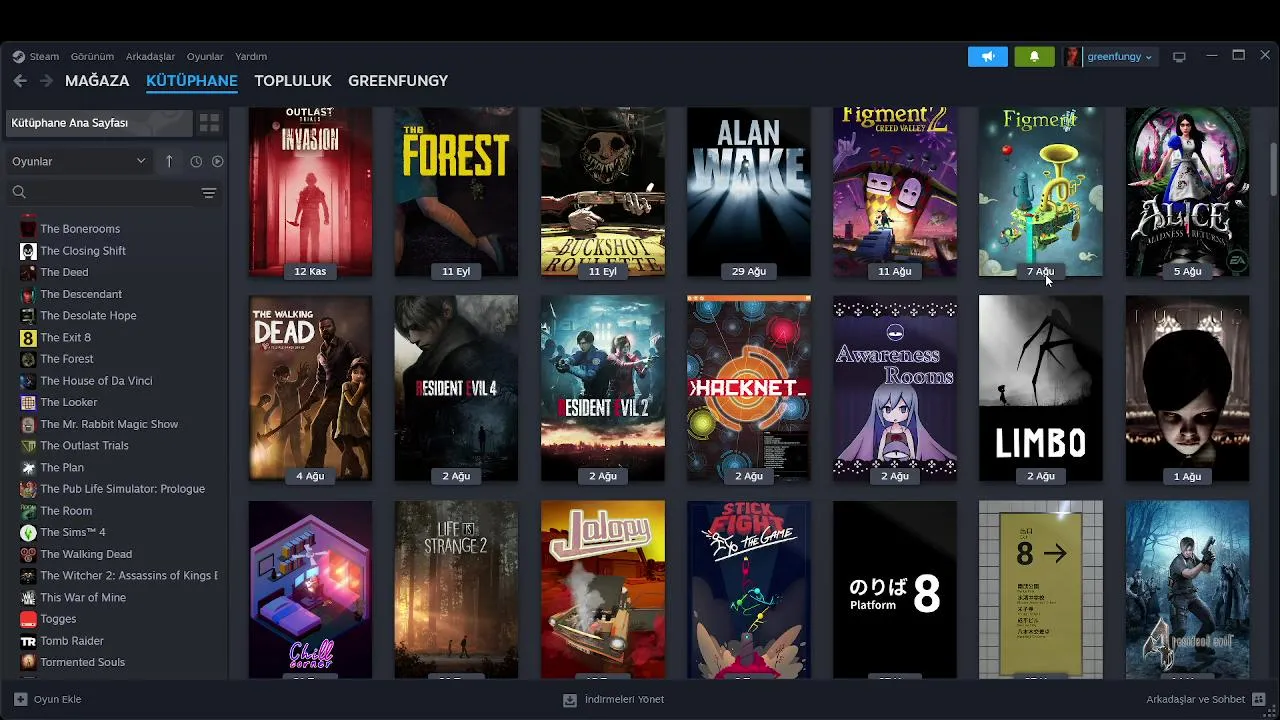Open Arkadaşlar ve Sohbet
Screen dimensions: 1280x720
(x=1206, y=700)
